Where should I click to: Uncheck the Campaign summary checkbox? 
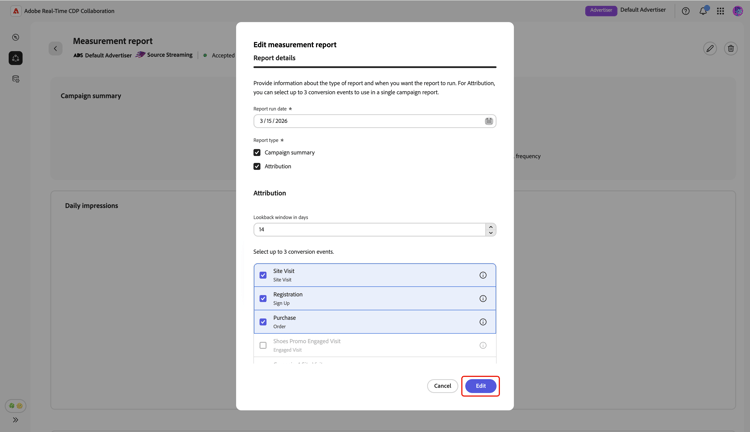tap(257, 153)
